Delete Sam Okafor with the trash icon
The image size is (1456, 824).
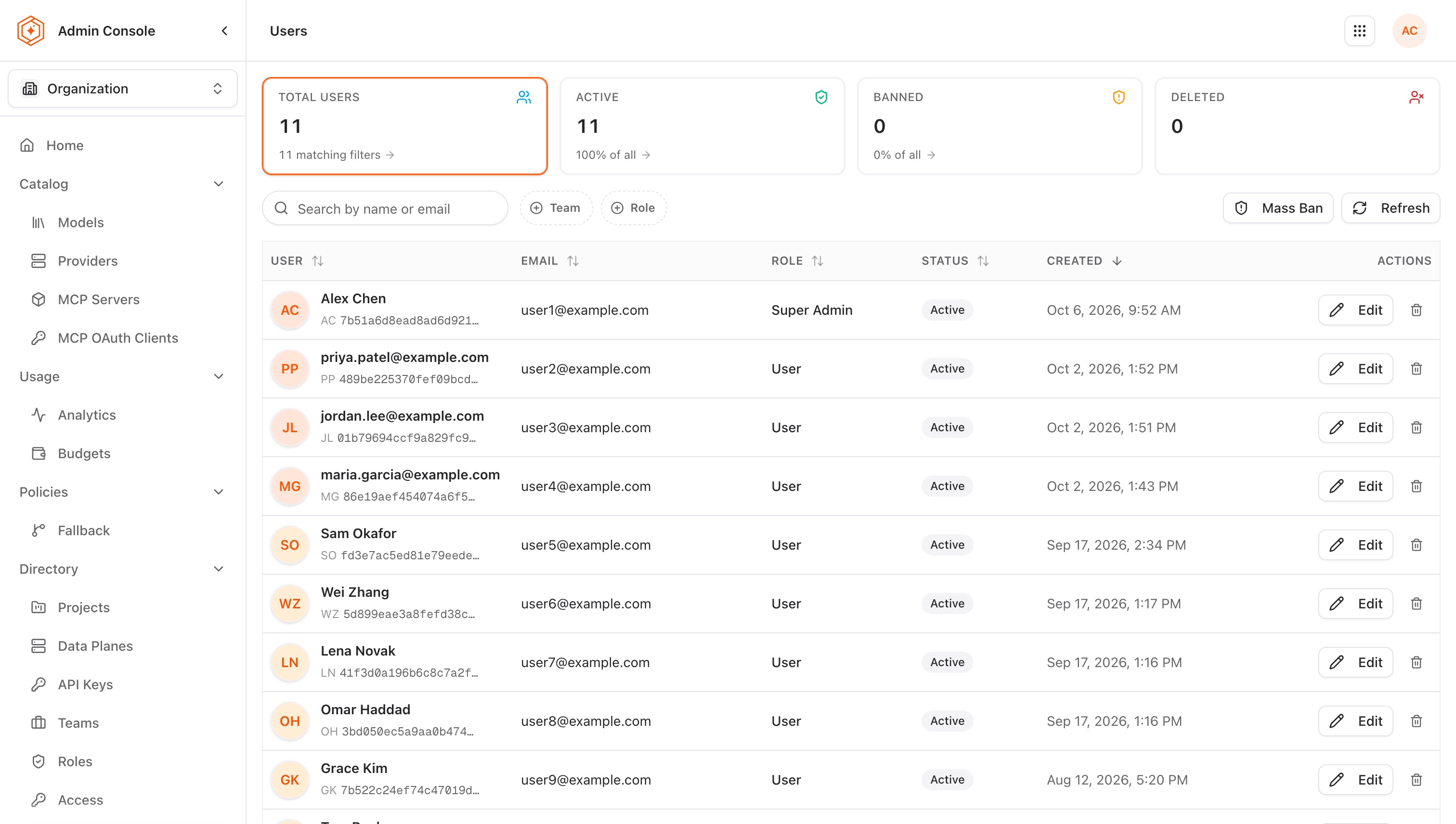[1416, 545]
